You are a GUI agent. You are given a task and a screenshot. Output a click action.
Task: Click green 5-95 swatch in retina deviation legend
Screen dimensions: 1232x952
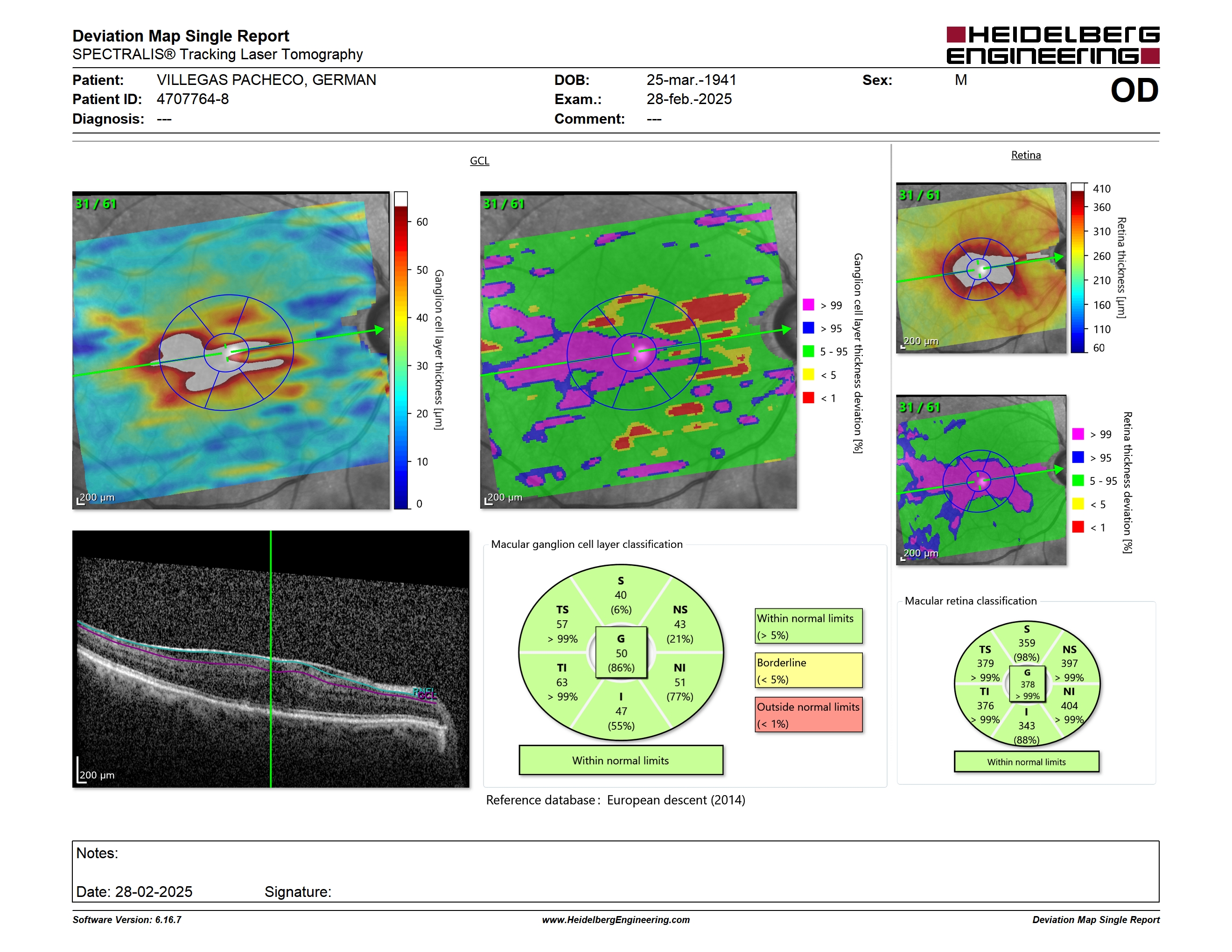(x=1078, y=481)
